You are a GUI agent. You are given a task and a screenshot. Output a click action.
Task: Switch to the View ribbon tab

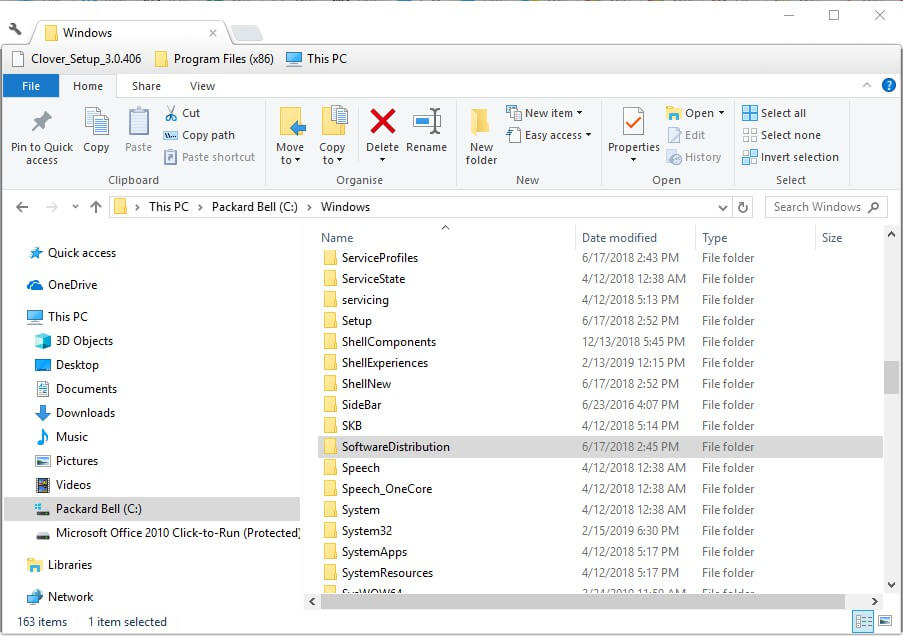point(202,86)
